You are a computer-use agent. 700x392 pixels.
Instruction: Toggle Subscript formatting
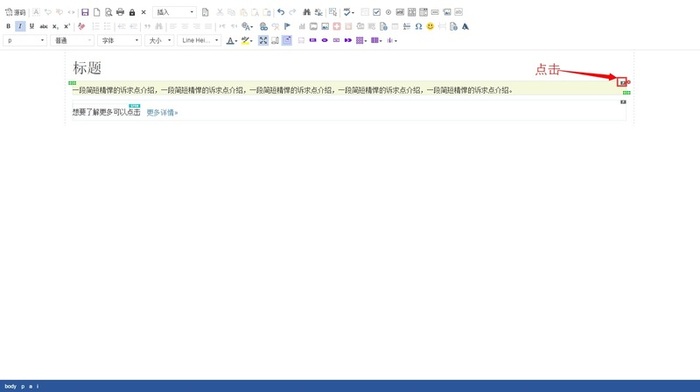pyautogui.click(x=55, y=26)
